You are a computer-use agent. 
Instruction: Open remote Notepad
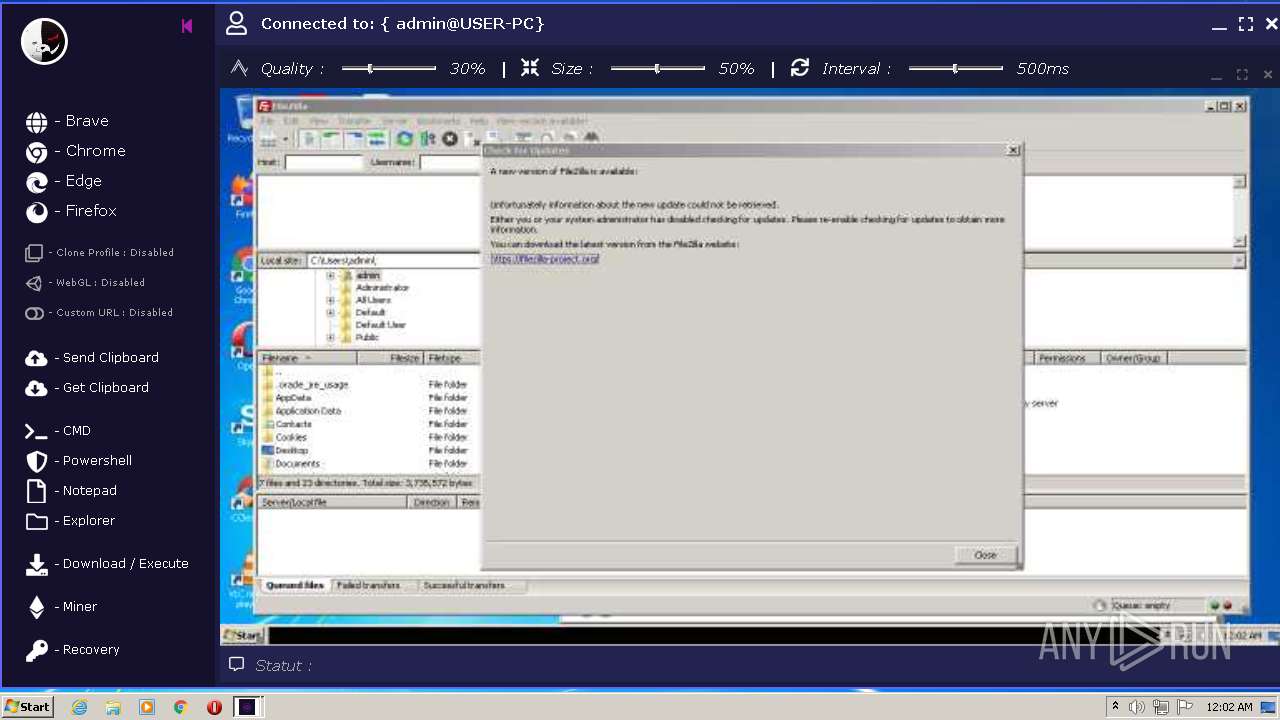tap(71, 491)
